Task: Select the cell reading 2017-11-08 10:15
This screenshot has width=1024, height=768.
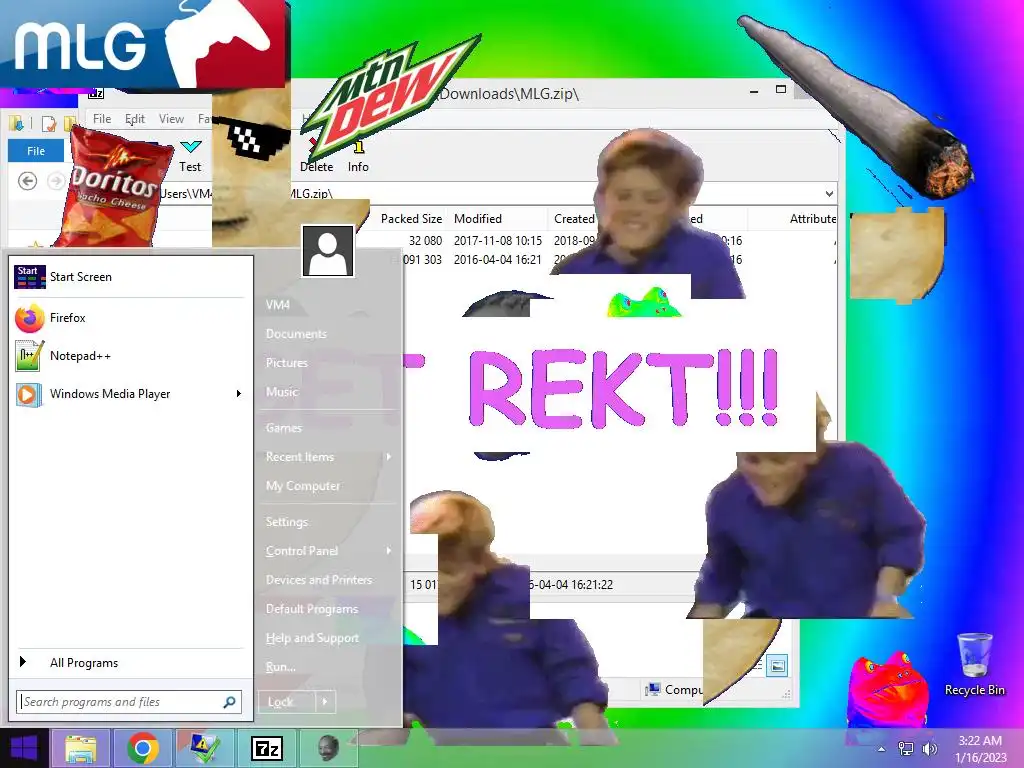Action: tap(498, 241)
